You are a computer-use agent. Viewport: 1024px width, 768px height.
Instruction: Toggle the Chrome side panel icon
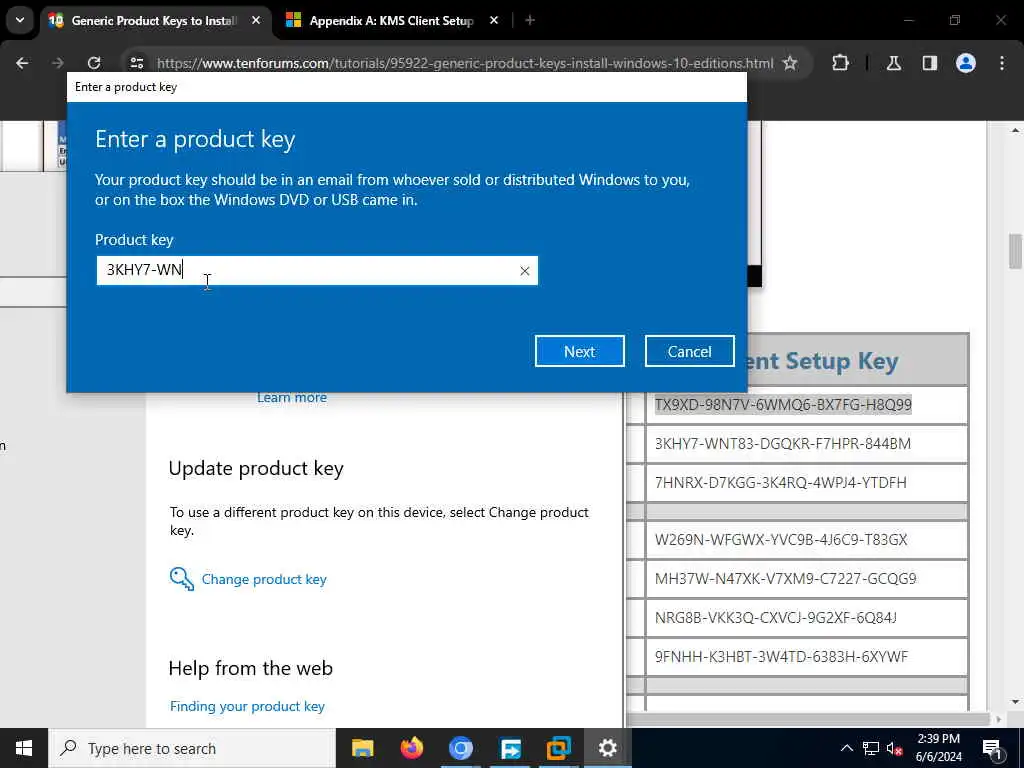click(930, 63)
